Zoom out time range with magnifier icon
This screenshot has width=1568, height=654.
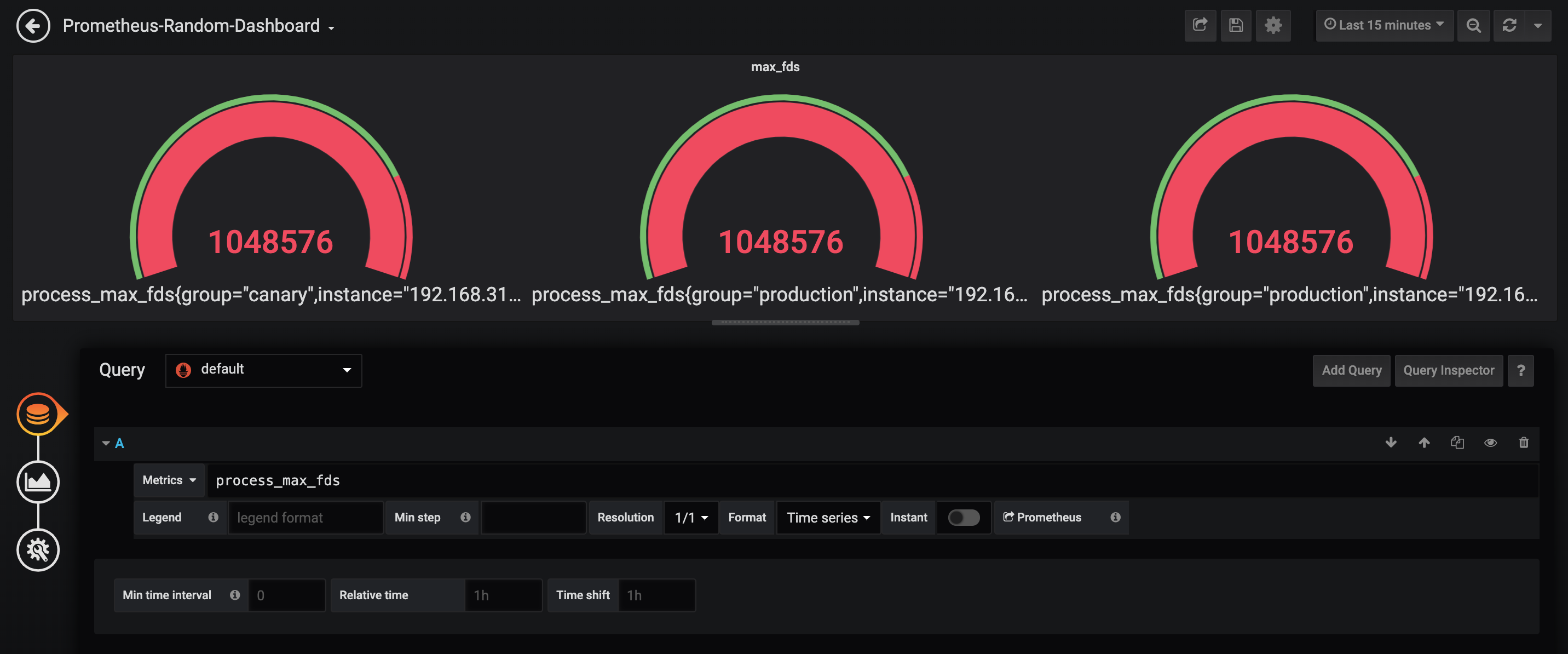[x=1473, y=25]
